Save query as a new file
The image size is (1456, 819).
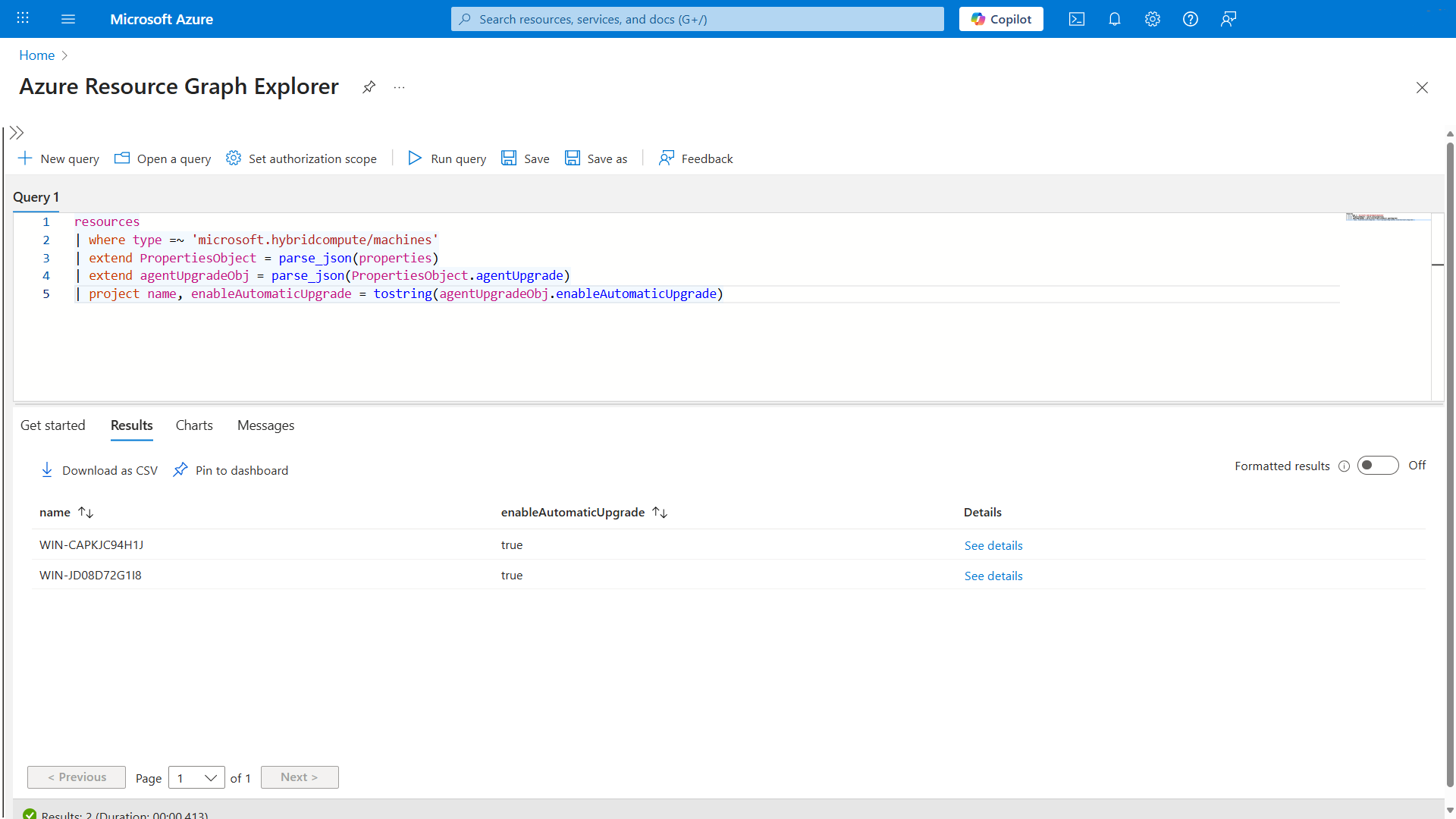coord(596,158)
